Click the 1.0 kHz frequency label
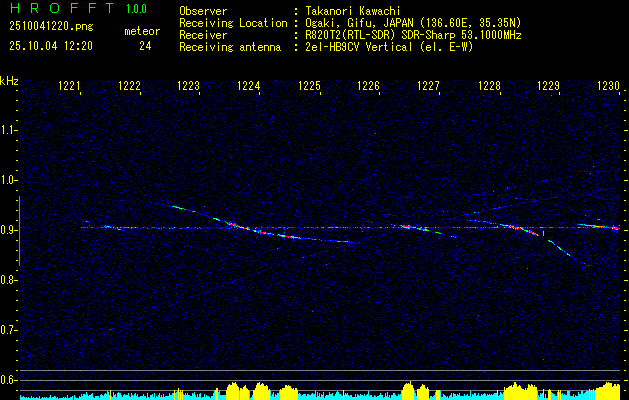The image size is (629, 400). (x=9, y=180)
